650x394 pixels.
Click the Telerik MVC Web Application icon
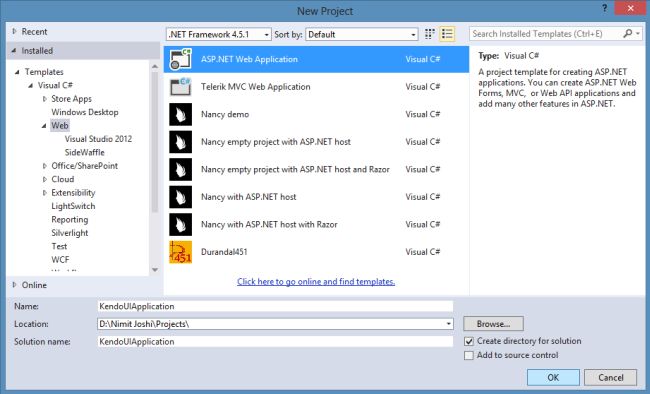(x=180, y=87)
